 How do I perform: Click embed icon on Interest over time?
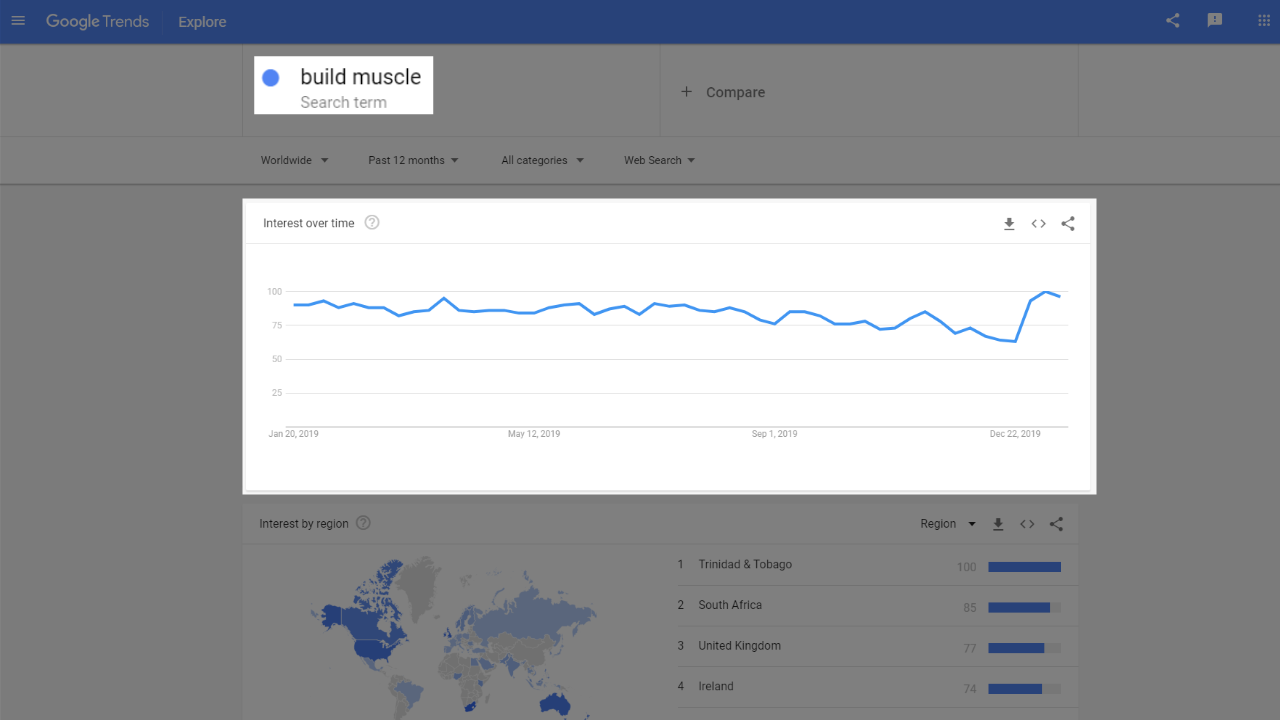[1038, 224]
